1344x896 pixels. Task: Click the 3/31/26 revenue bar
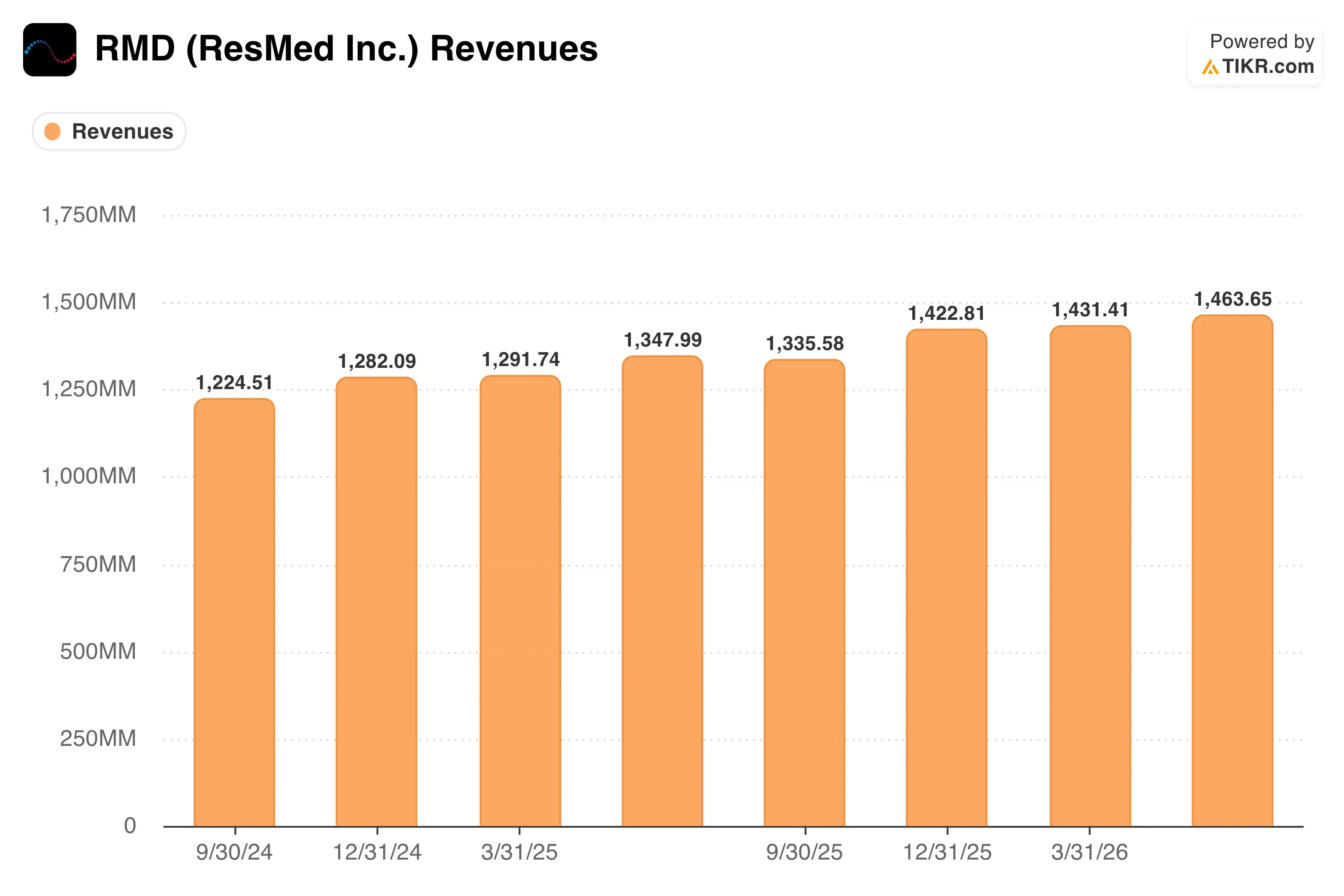click(1090, 576)
